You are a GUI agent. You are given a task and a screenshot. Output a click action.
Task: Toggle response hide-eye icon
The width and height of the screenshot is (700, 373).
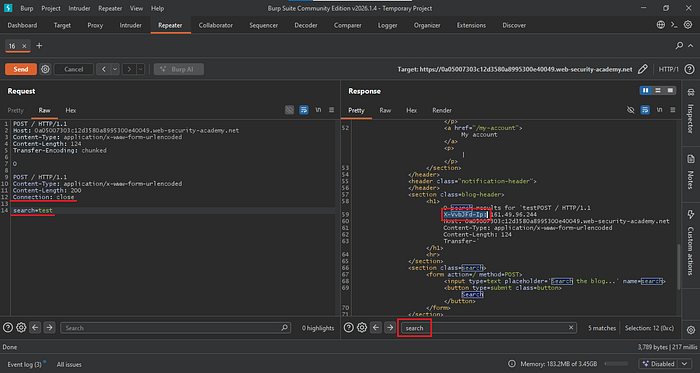tap(630, 110)
